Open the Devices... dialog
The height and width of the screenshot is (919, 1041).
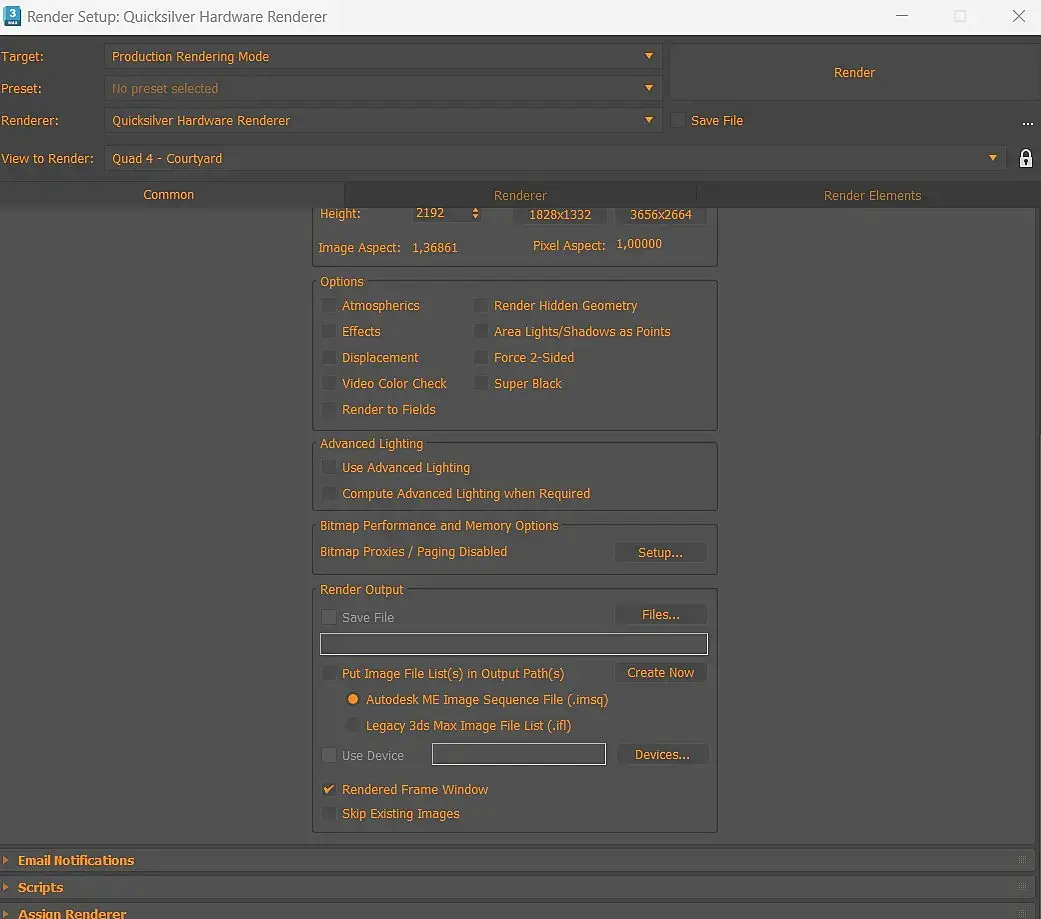point(662,754)
